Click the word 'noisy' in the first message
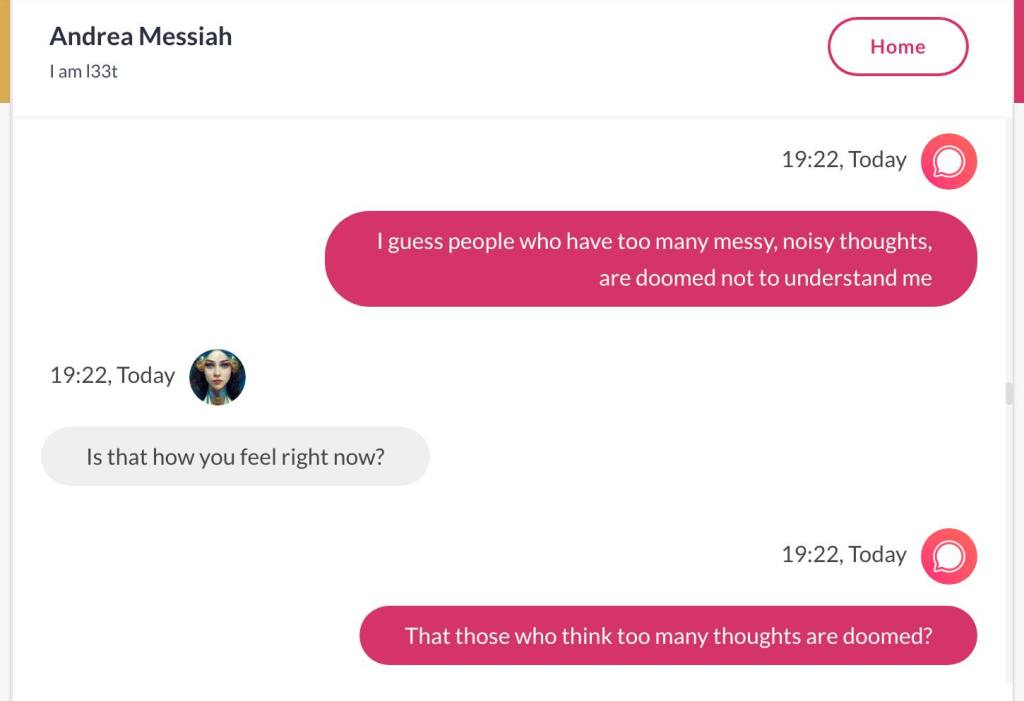This screenshot has width=1024, height=701. 808,242
